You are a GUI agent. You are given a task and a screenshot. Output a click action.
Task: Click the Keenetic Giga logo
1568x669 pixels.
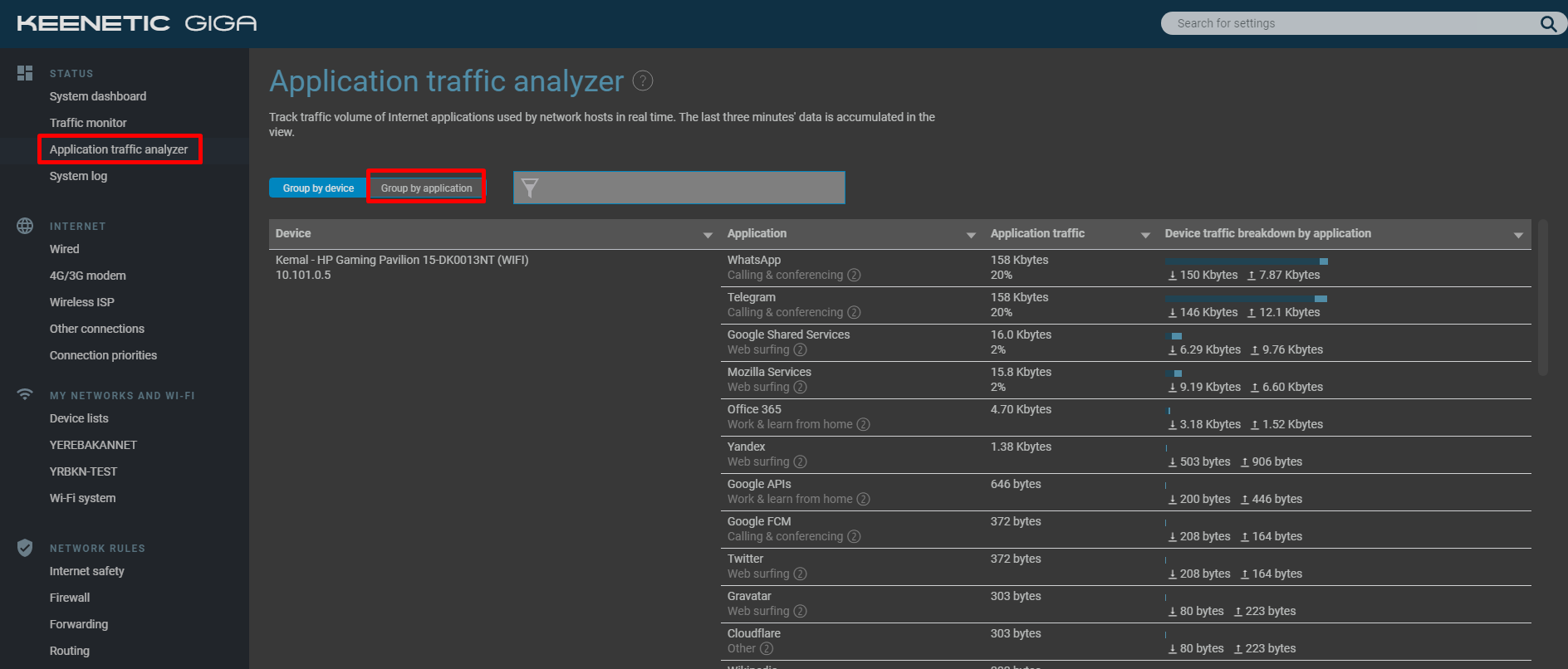click(137, 23)
